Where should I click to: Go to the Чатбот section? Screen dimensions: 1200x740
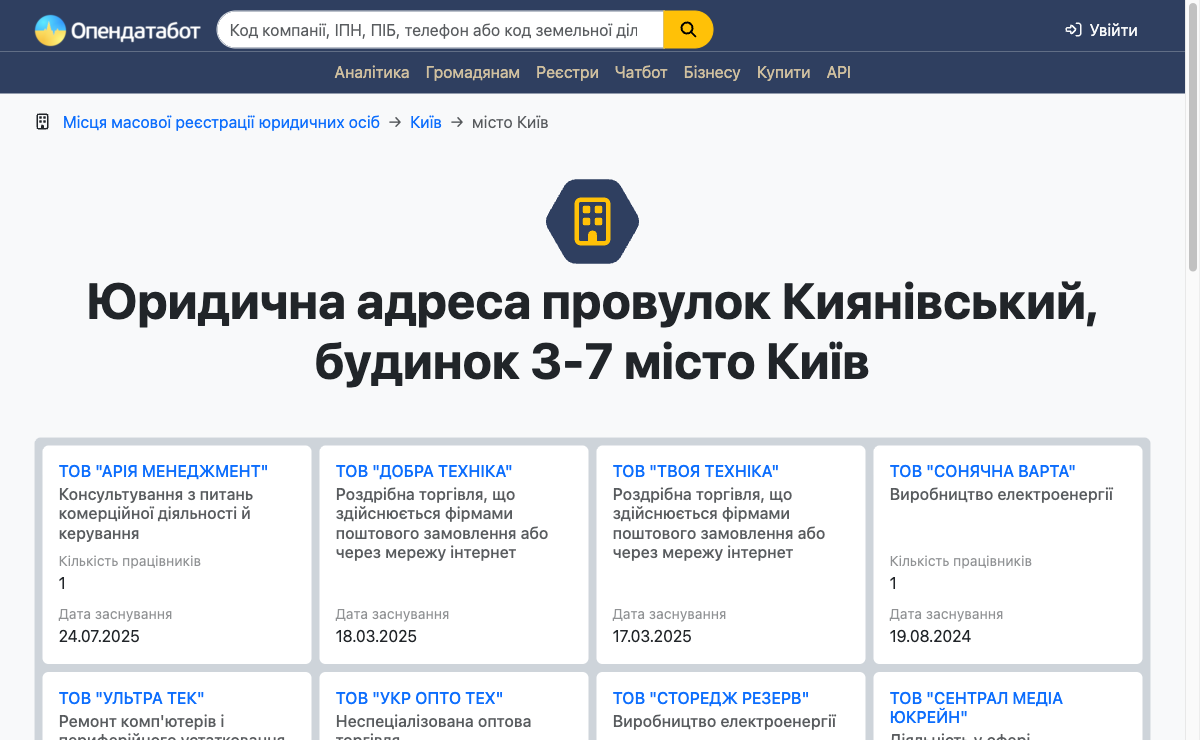coord(641,72)
